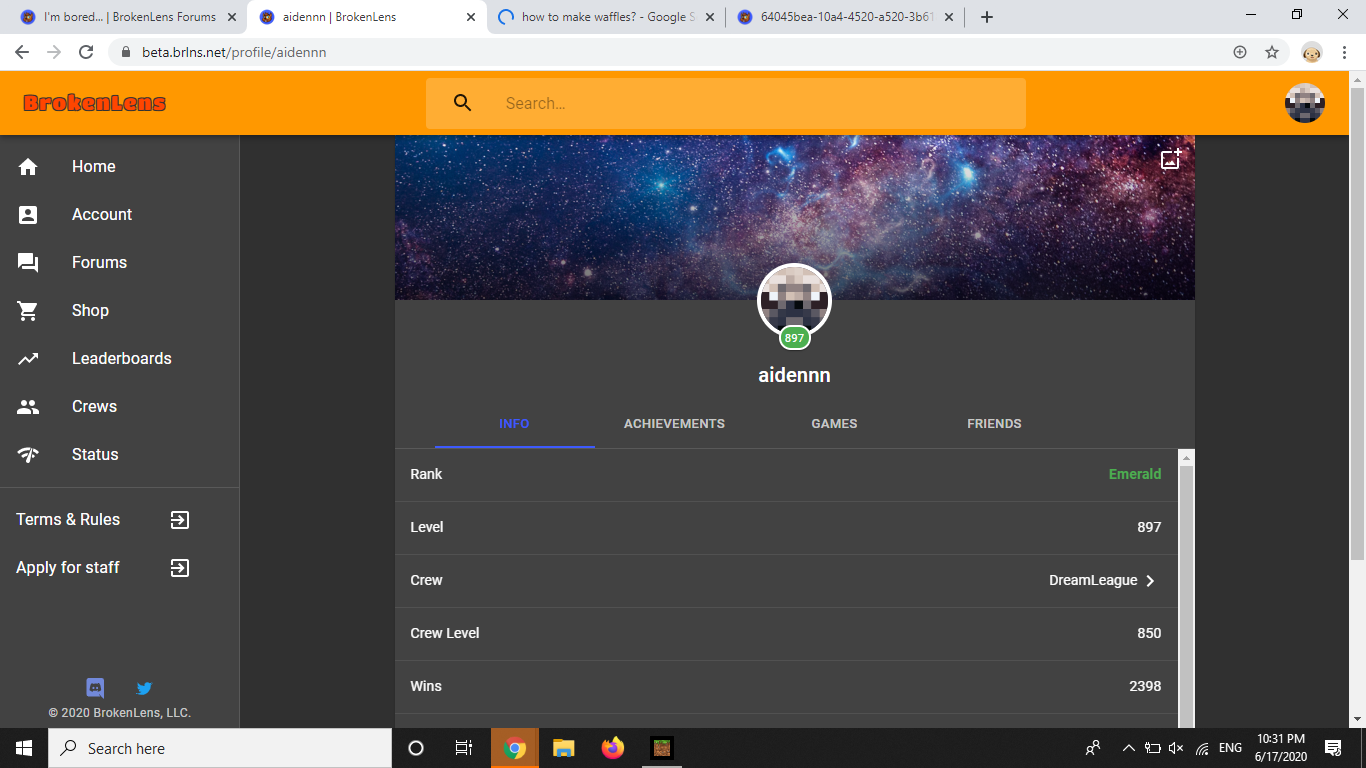
Task: Expand DreamLeague crew chevron arrow
Action: click(x=1150, y=581)
